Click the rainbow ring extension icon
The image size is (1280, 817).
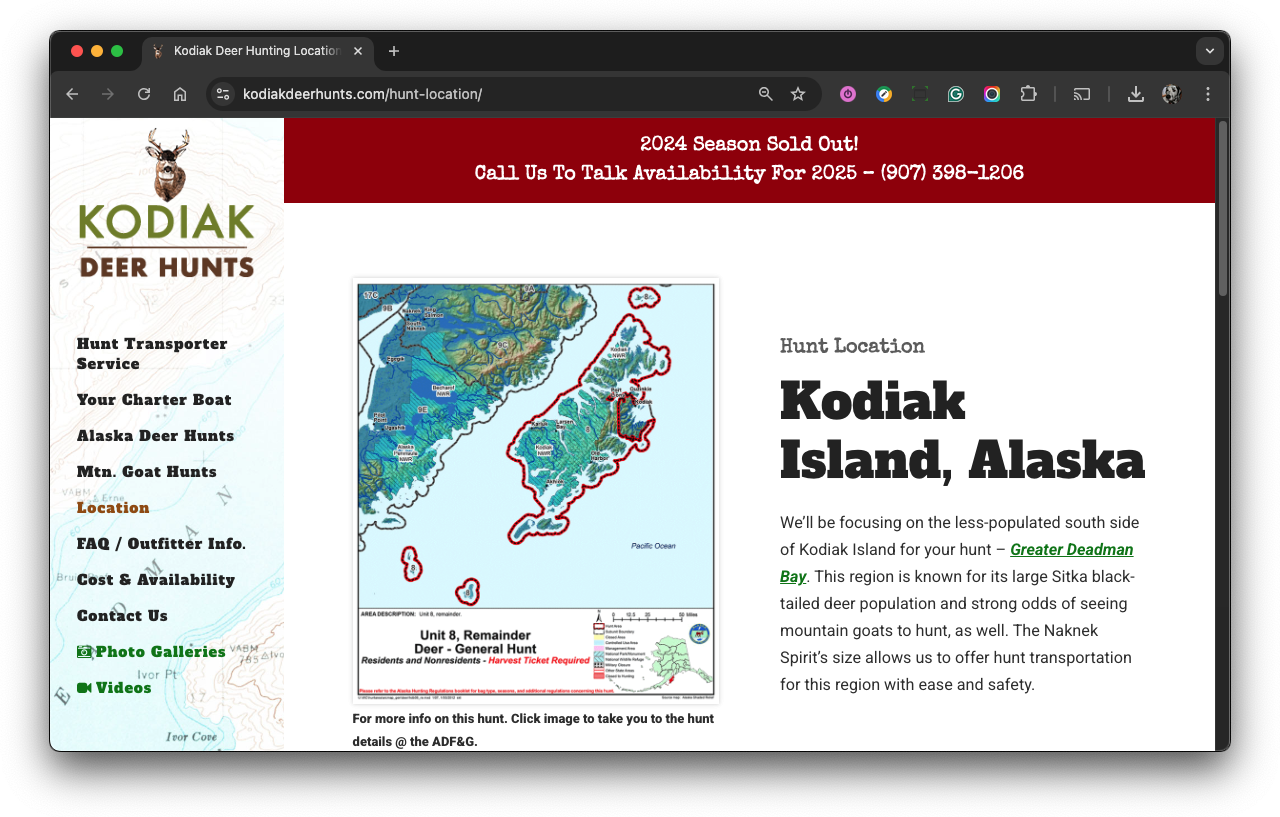click(992, 94)
